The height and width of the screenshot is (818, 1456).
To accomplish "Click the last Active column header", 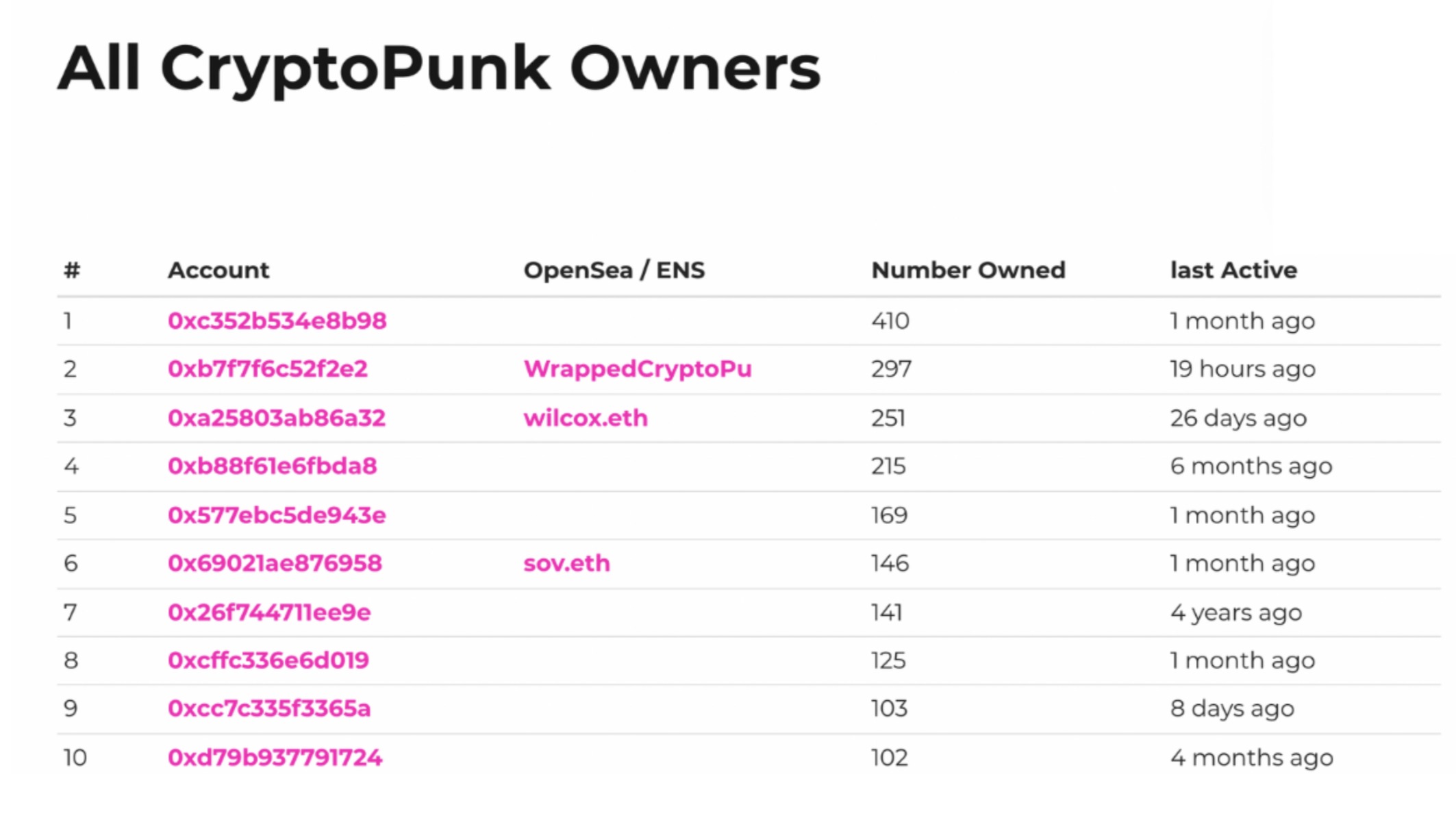I will pos(1233,271).
